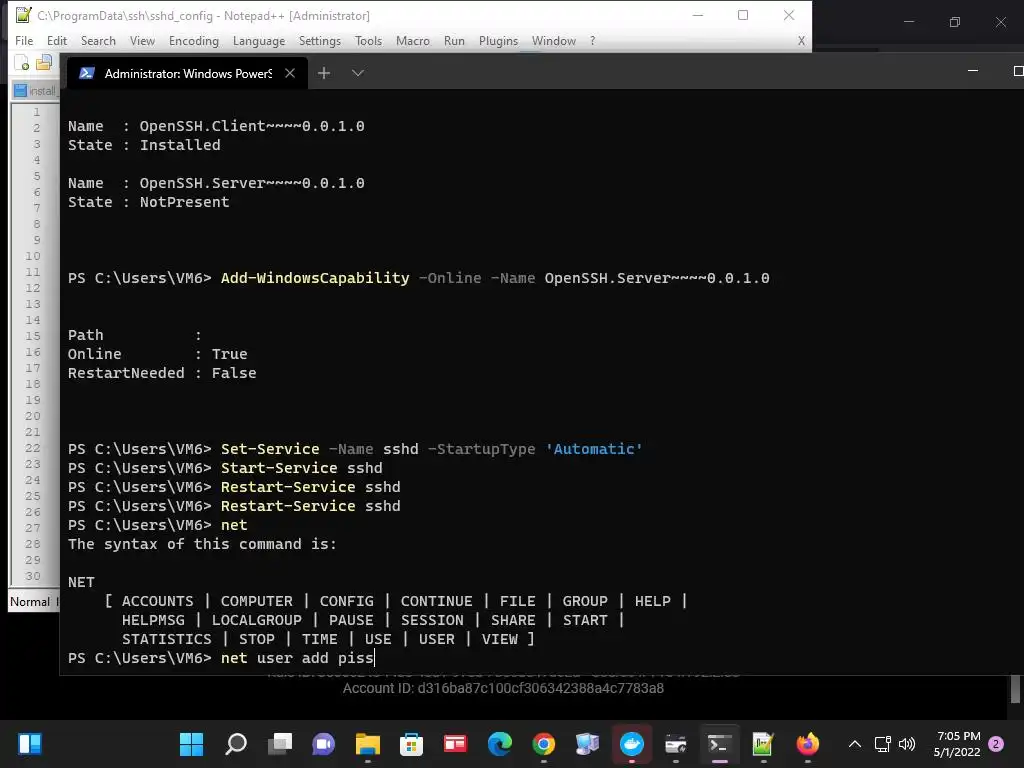Open the red news app on taskbar
Screen dimensions: 1024x768
455,744
